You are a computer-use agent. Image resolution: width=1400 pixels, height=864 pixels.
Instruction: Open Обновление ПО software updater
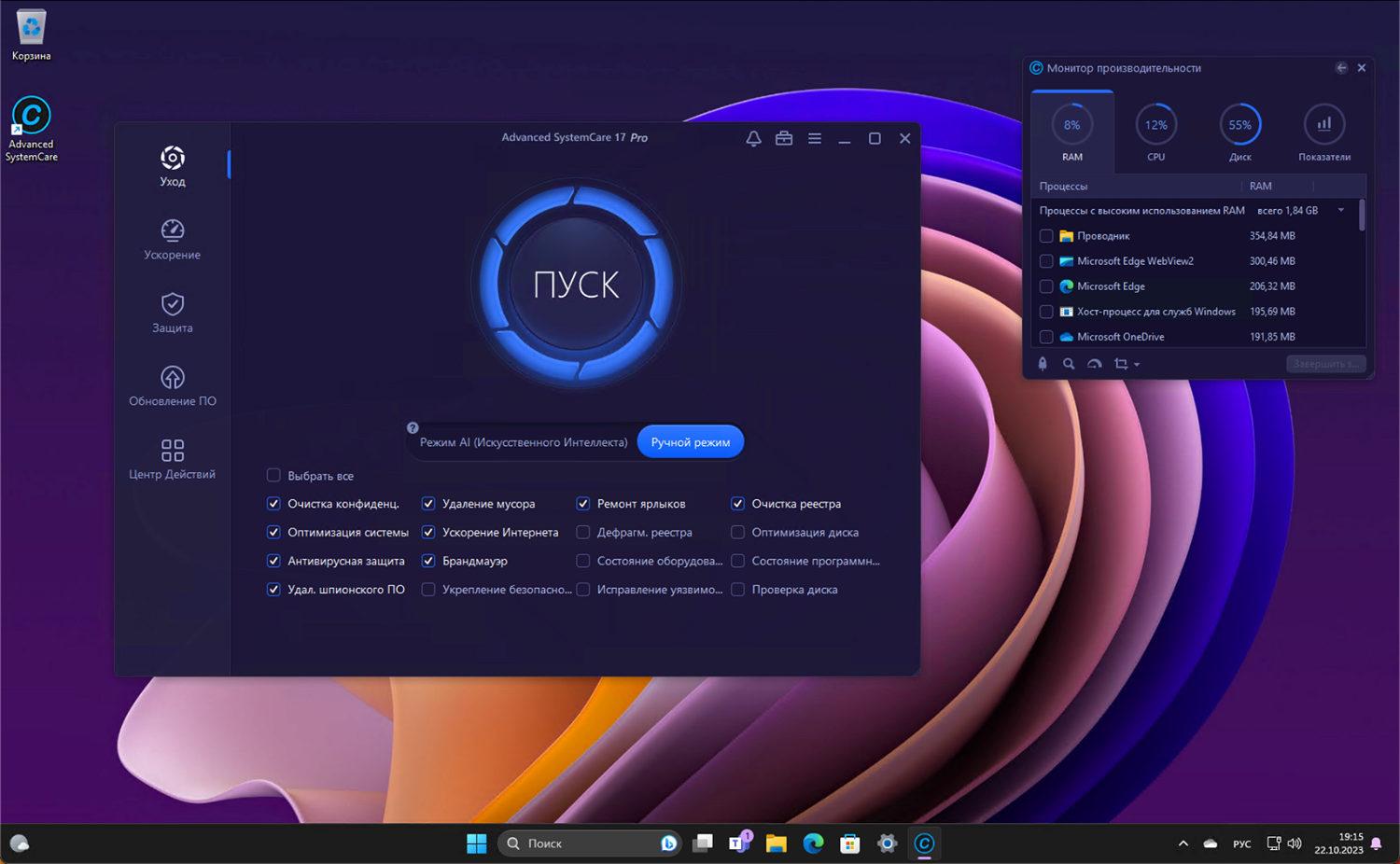coord(173,385)
